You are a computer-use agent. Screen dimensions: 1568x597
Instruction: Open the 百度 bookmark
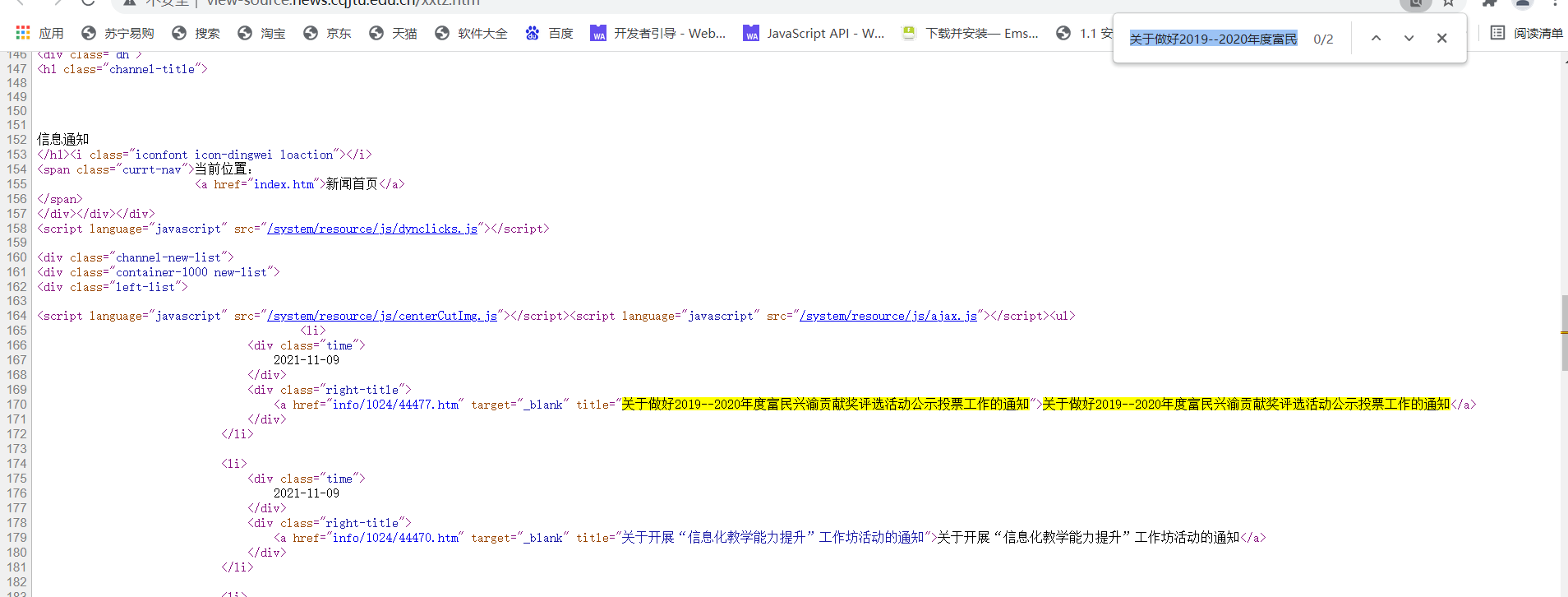pos(549,33)
